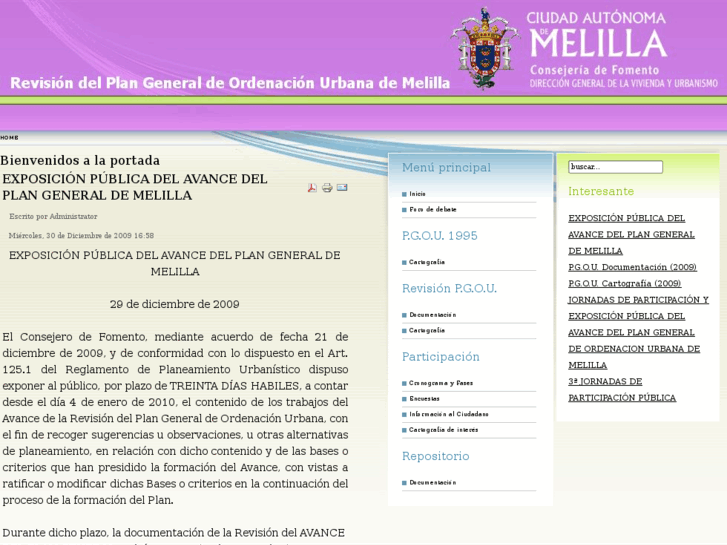Click the email envelope icon to send article

click(x=342, y=187)
